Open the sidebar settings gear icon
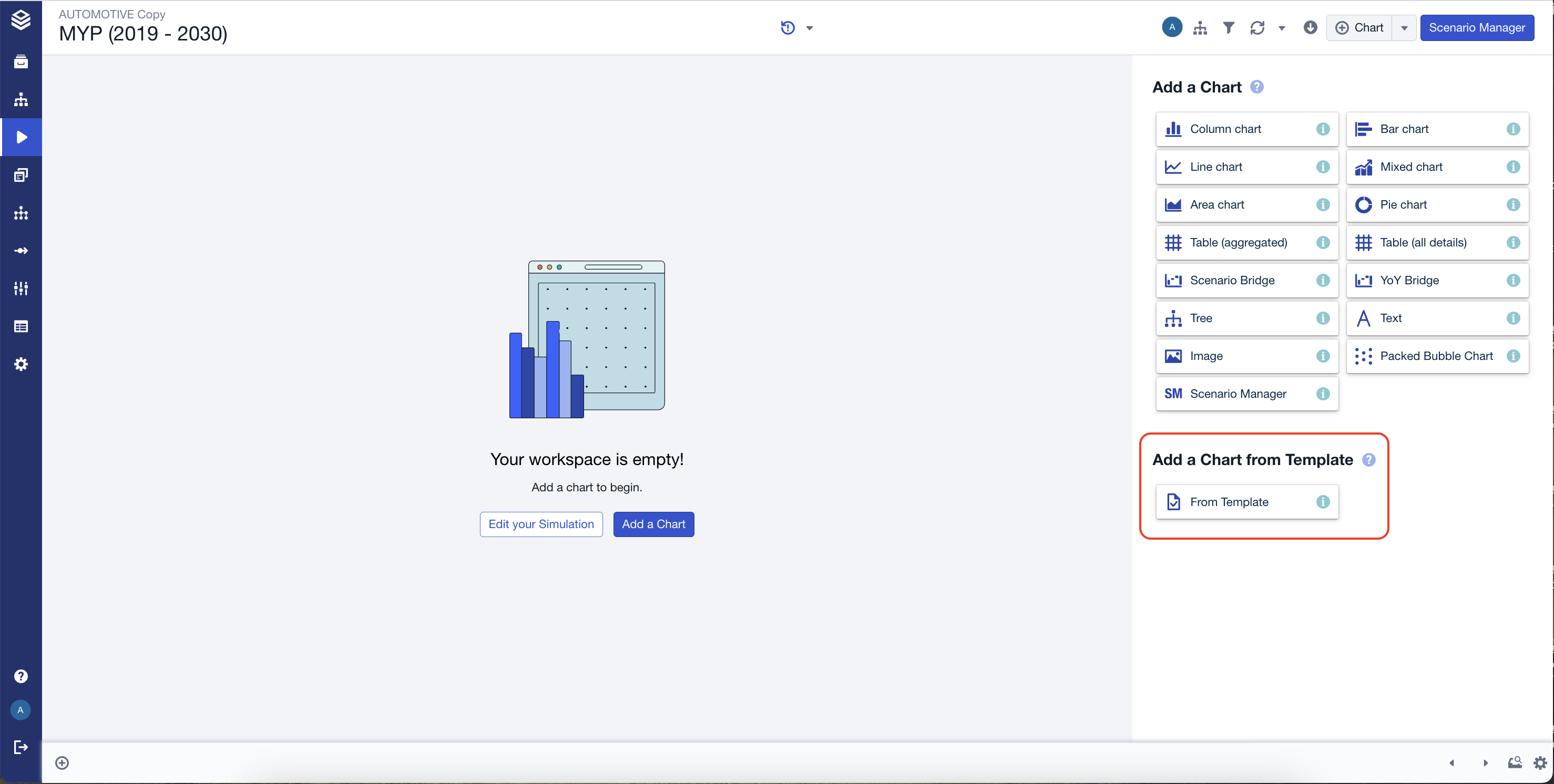1554x784 pixels. tap(21, 364)
